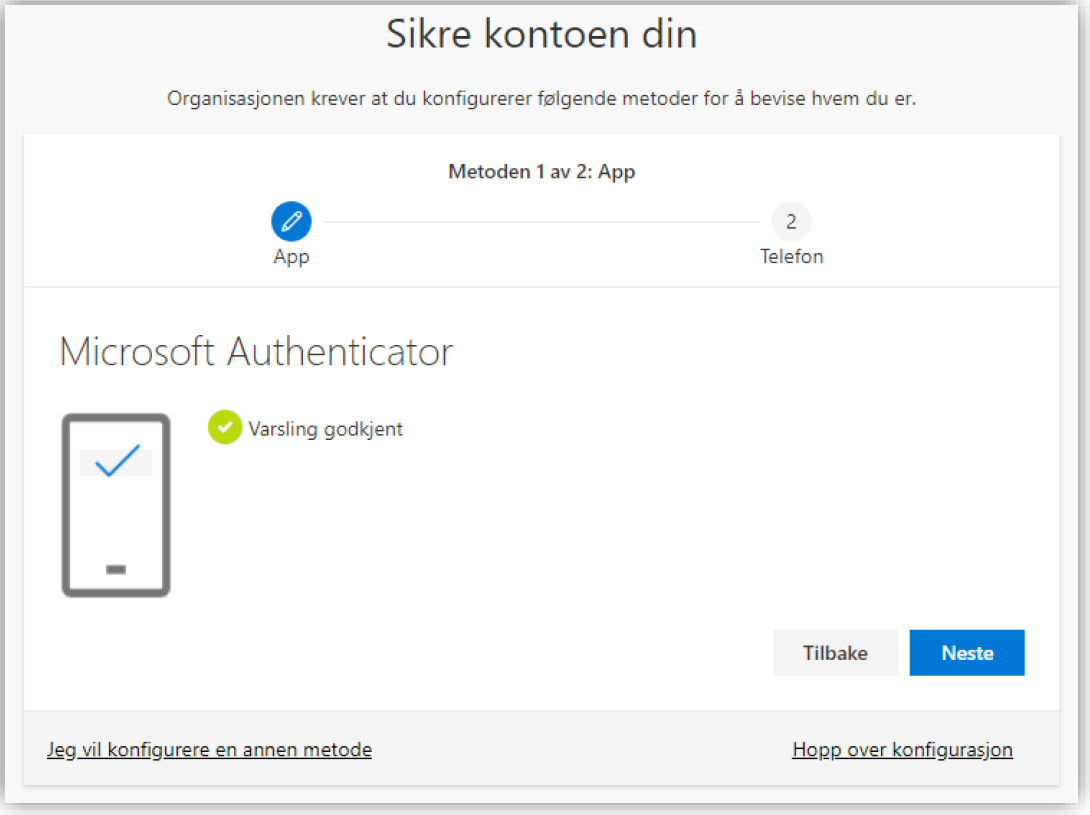This screenshot has width=1090, height=815.
Task: Click the 'Varsling godkjent' status text
Action: pyautogui.click(x=325, y=429)
